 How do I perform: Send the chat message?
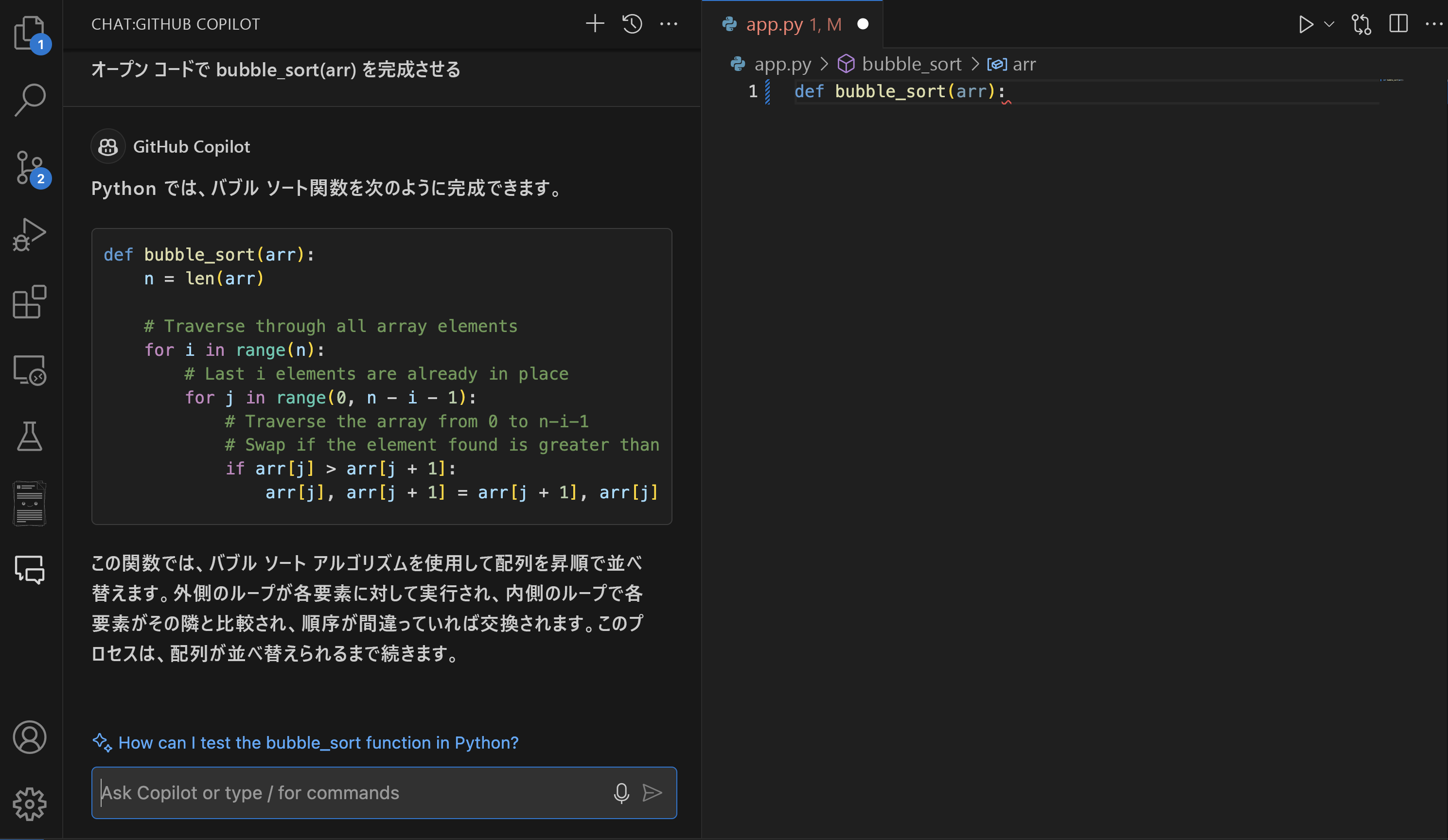tap(652, 793)
